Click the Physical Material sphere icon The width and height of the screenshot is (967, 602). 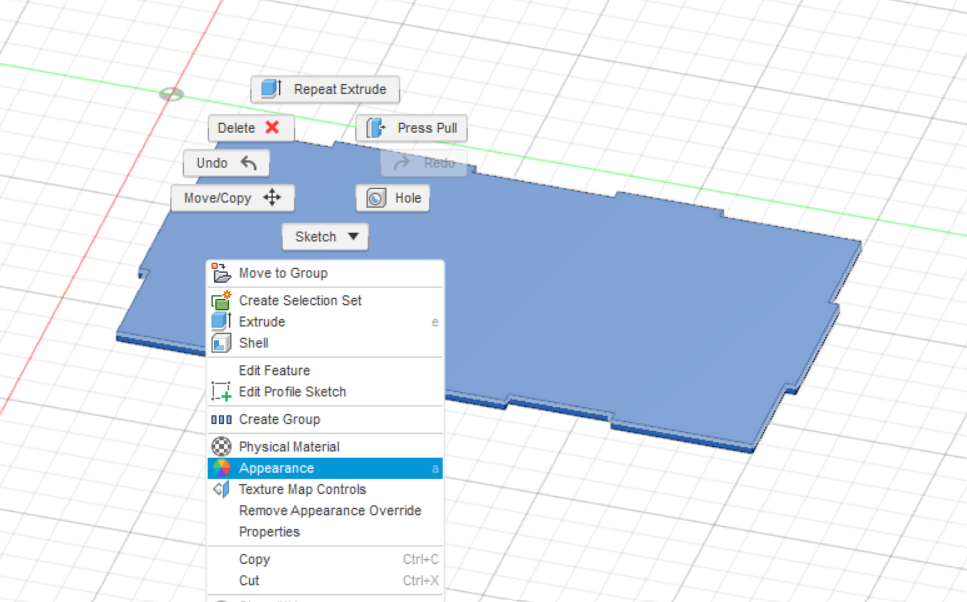221,446
